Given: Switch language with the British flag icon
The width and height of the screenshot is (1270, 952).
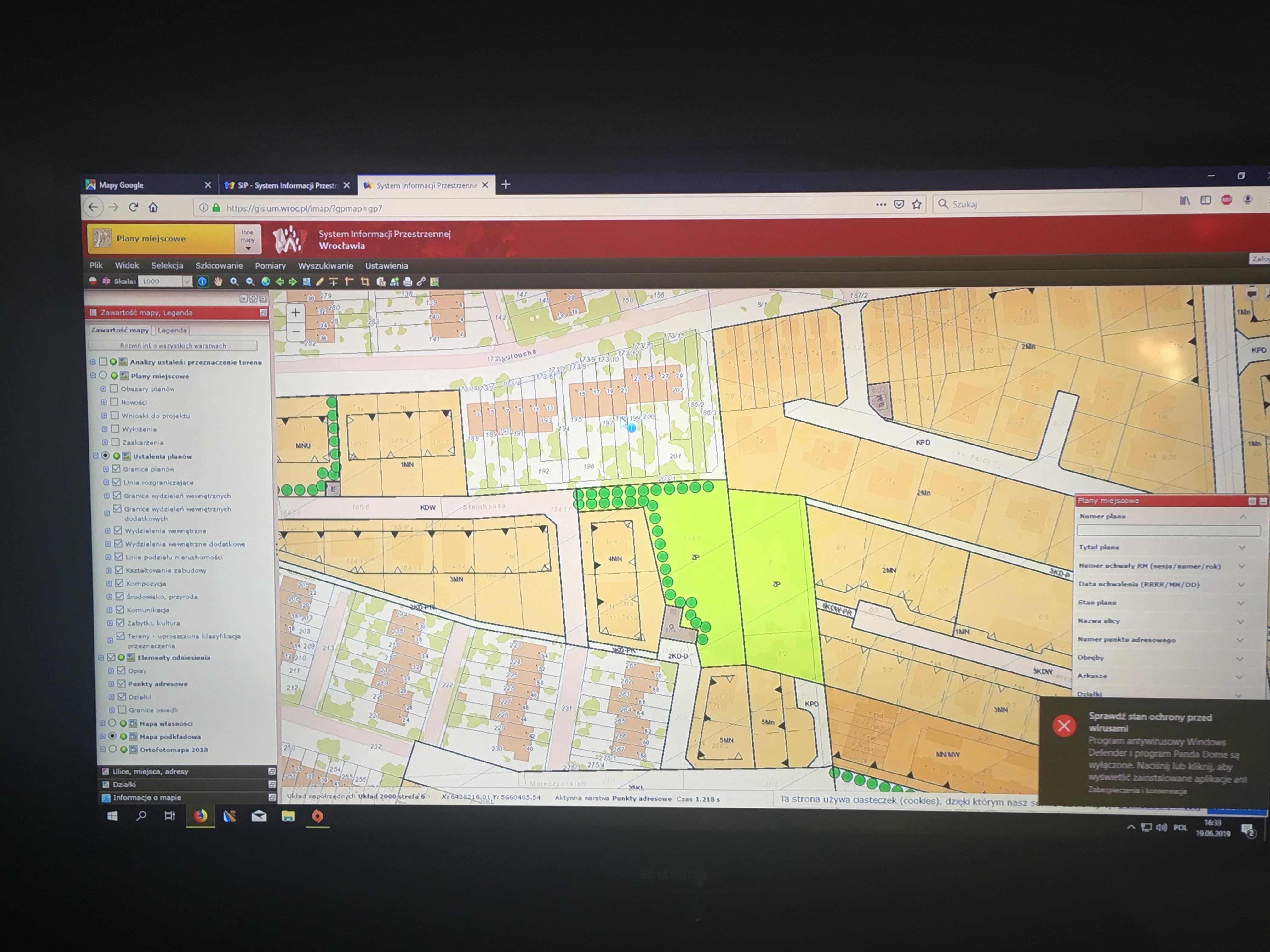Looking at the screenshot, I should 106,281.
